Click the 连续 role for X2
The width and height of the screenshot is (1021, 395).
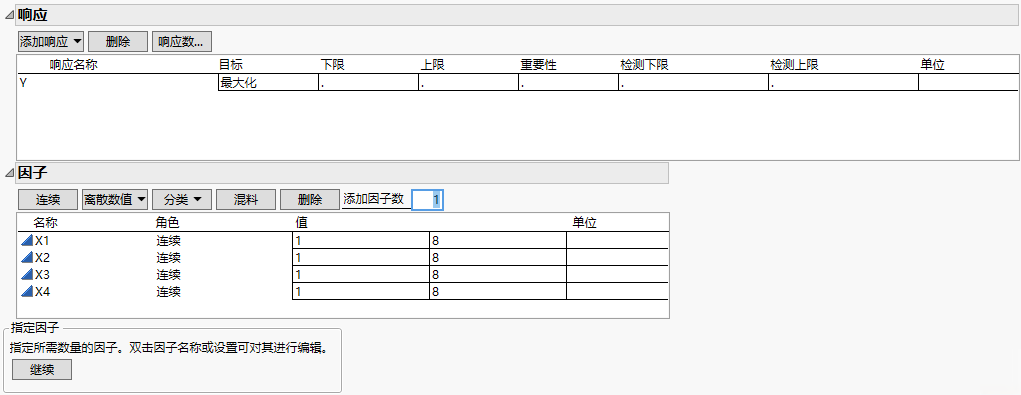(169, 258)
